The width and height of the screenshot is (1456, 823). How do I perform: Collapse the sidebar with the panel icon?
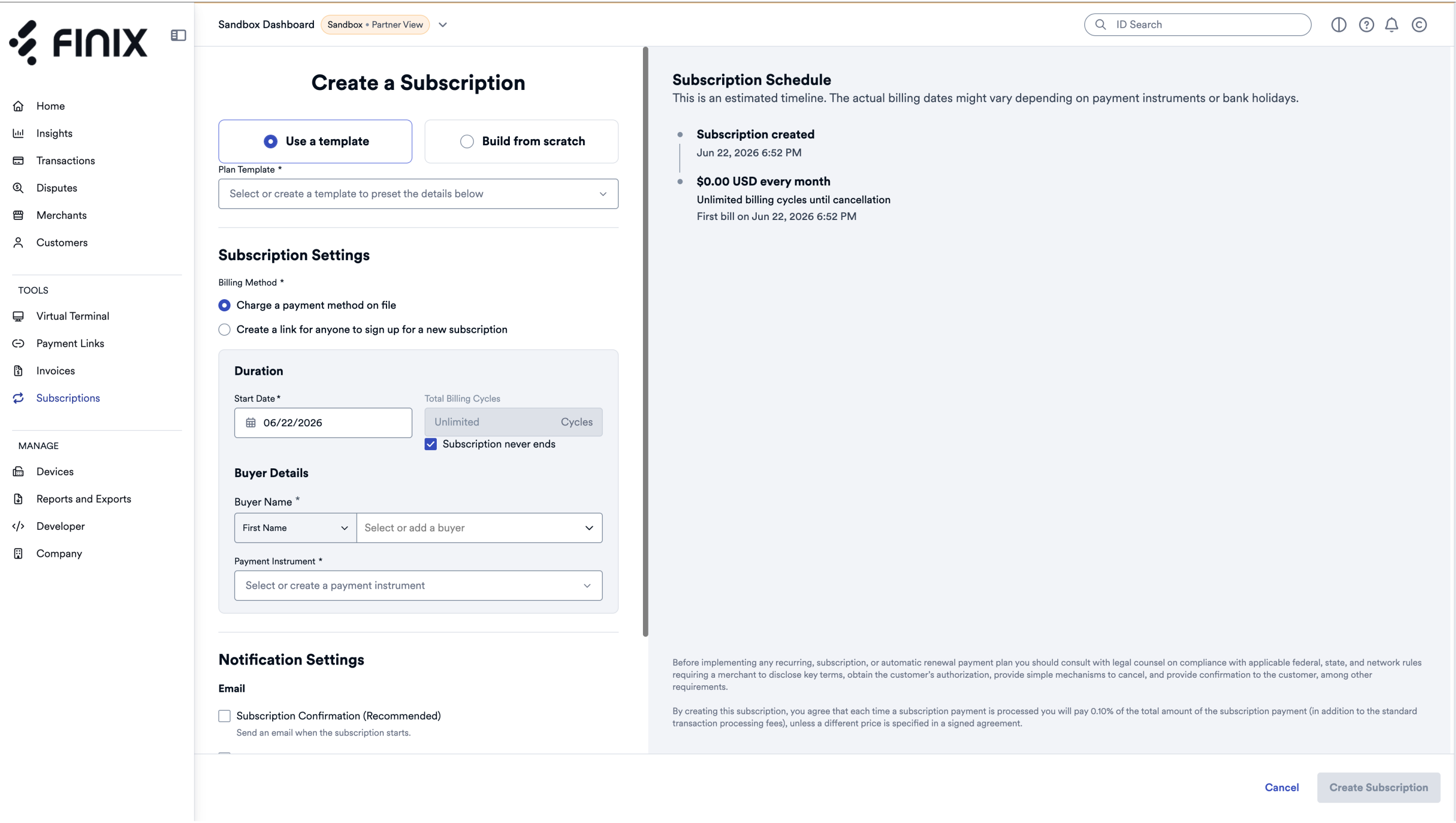click(178, 35)
